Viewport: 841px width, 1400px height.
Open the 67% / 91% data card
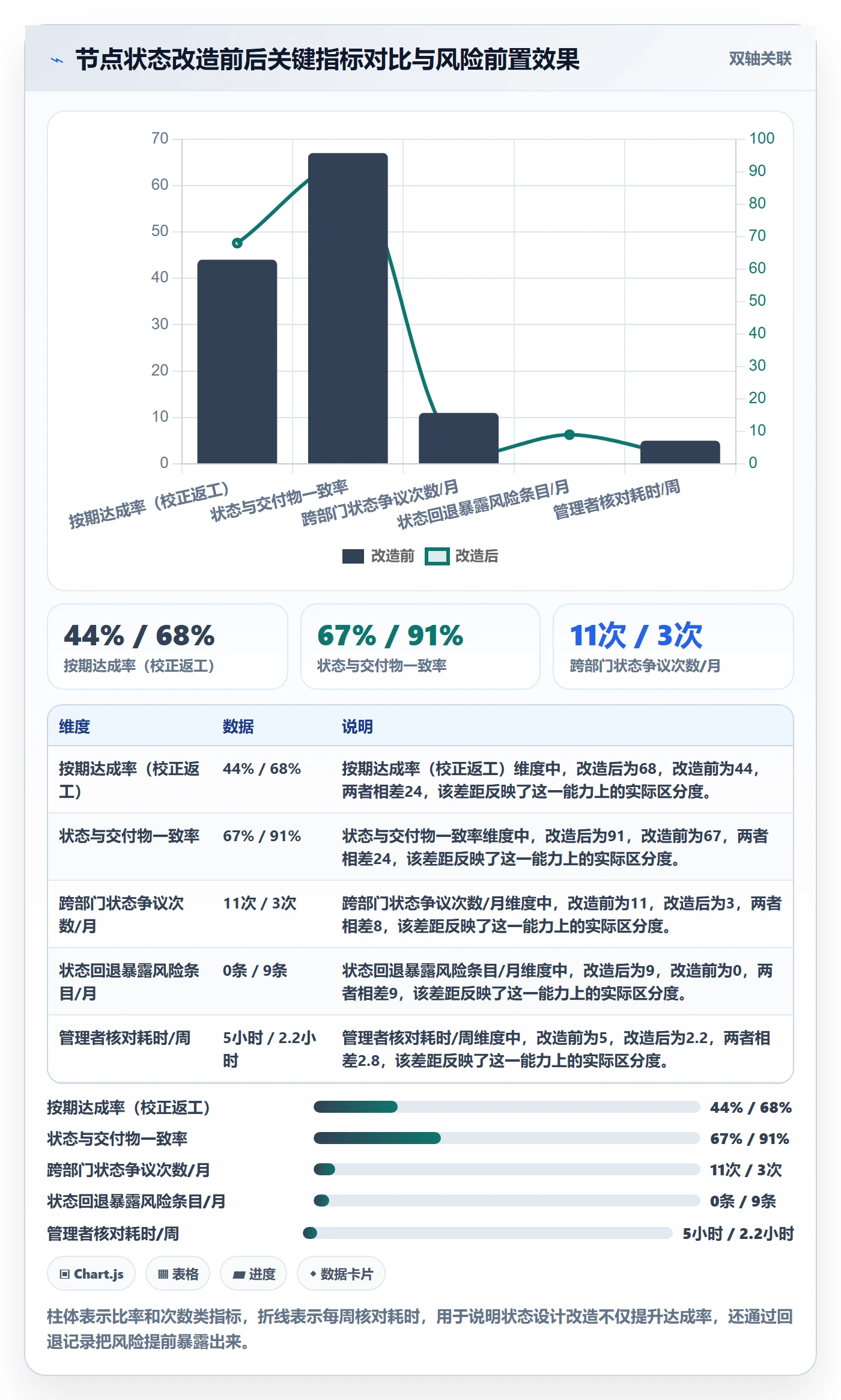click(x=421, y=646)
